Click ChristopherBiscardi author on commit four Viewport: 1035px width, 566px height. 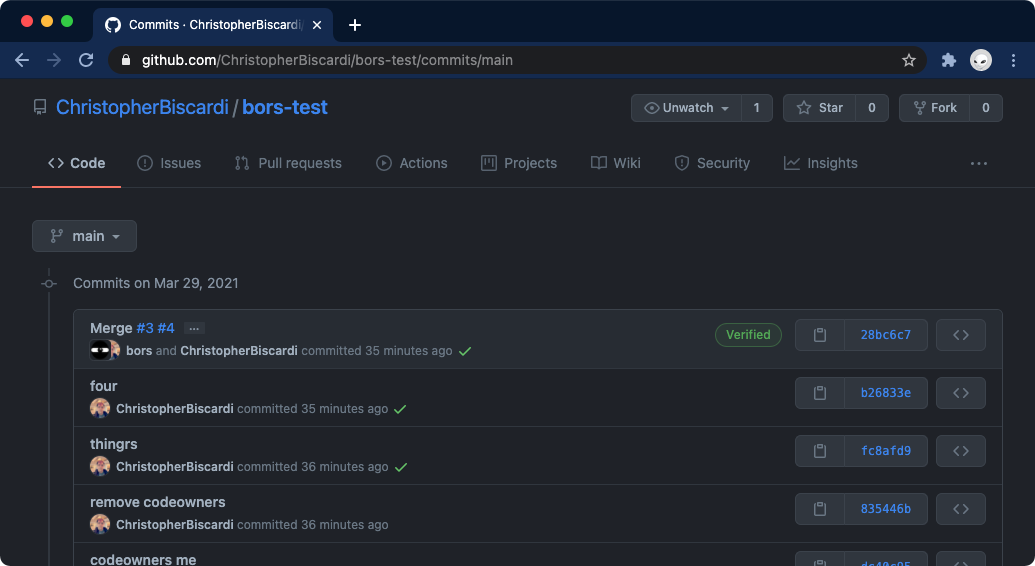click(x=175, y=409)
